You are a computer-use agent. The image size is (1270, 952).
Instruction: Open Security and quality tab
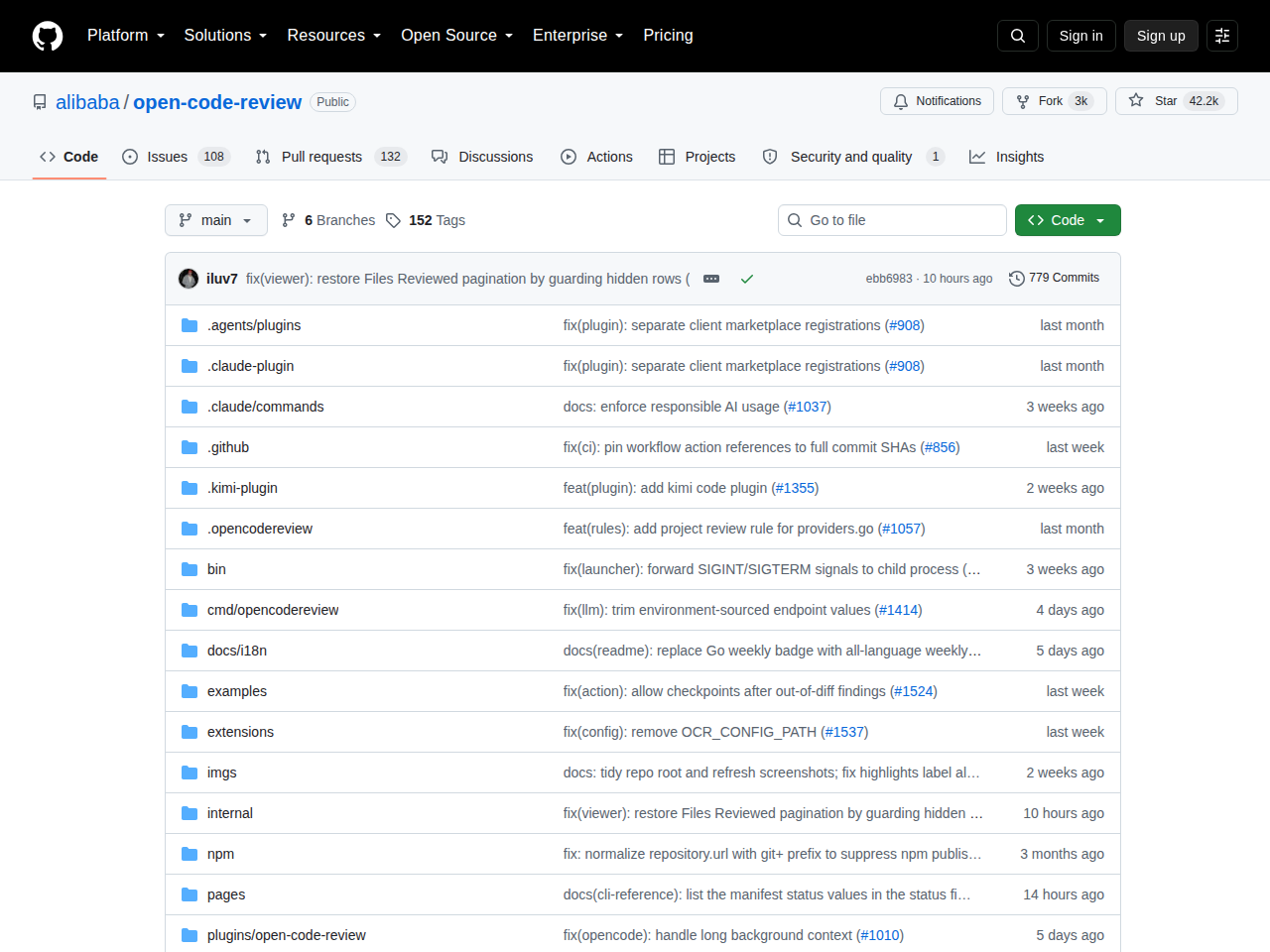tap(853, 157)
